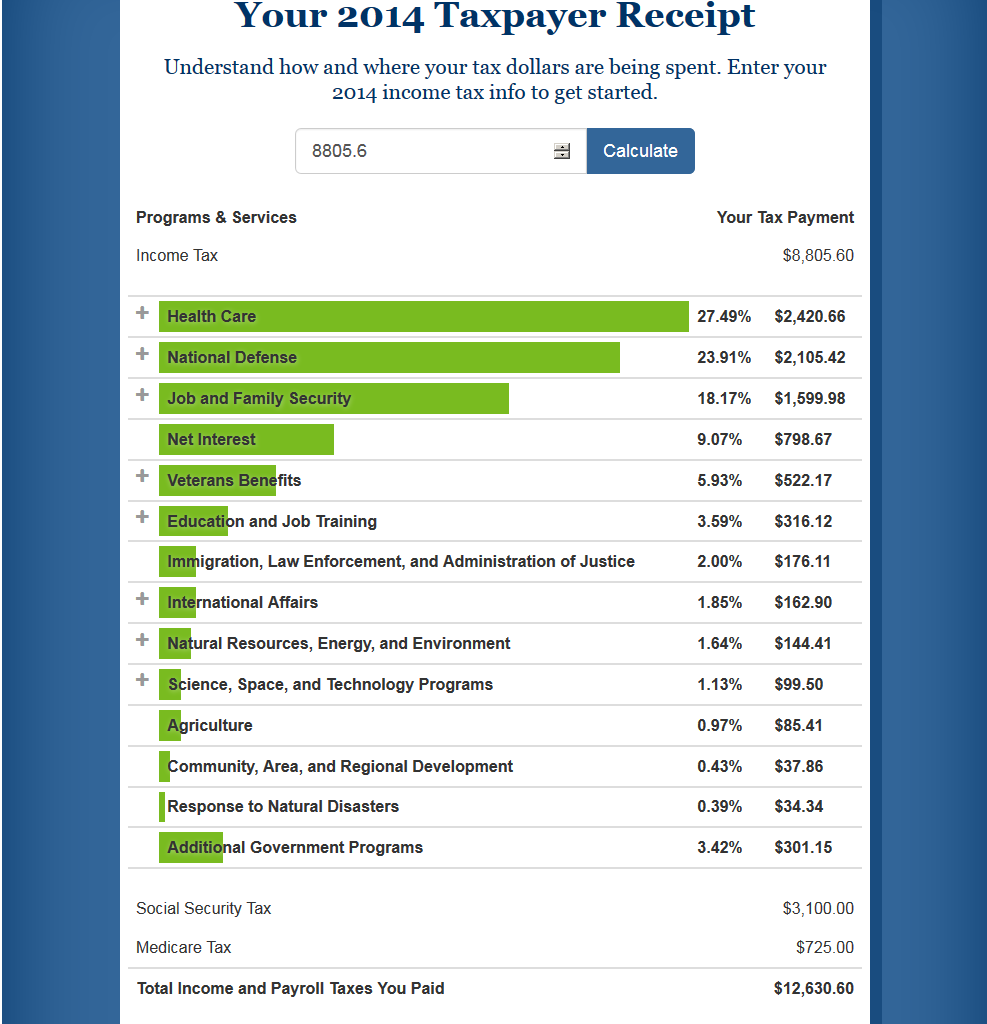The width and height of the screenshot is (987, 1024).
Task: Decrease tax amount with stepper down arrow
Action: tap(562, 156)
